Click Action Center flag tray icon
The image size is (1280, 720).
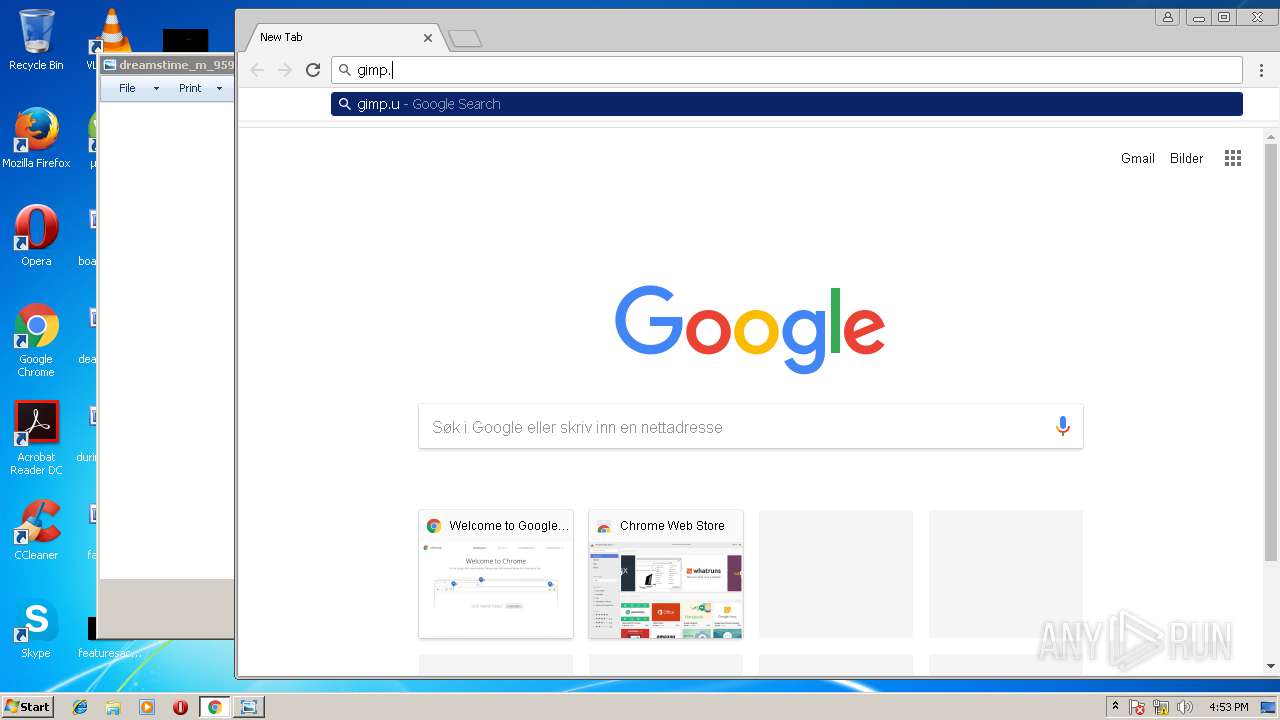(1137, 707)
